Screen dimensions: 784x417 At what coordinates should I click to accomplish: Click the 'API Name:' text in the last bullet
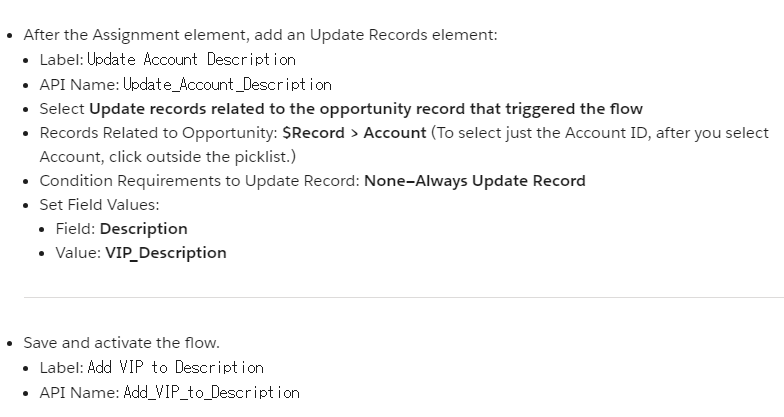[79, 392]
